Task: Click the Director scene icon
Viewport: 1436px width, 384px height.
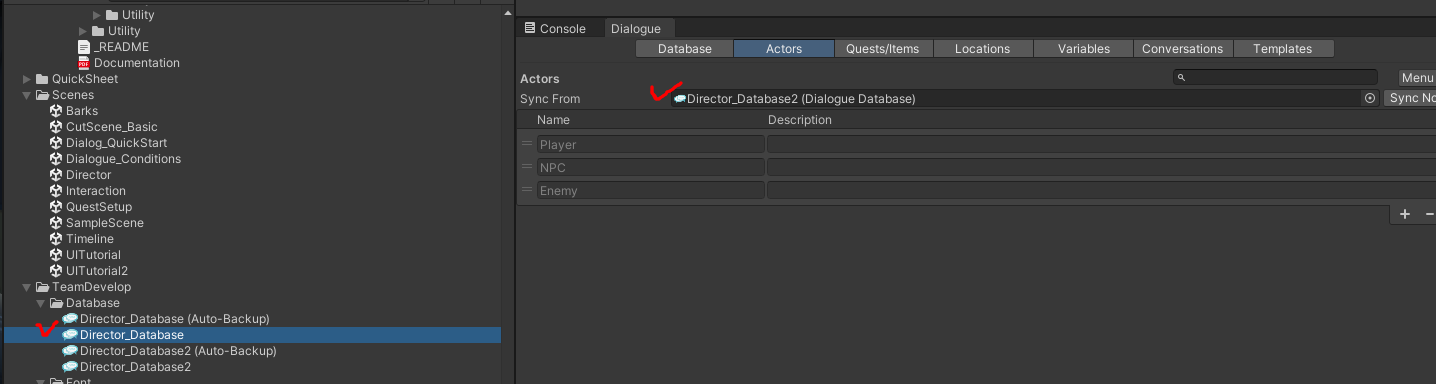Action: click(56, 175)
